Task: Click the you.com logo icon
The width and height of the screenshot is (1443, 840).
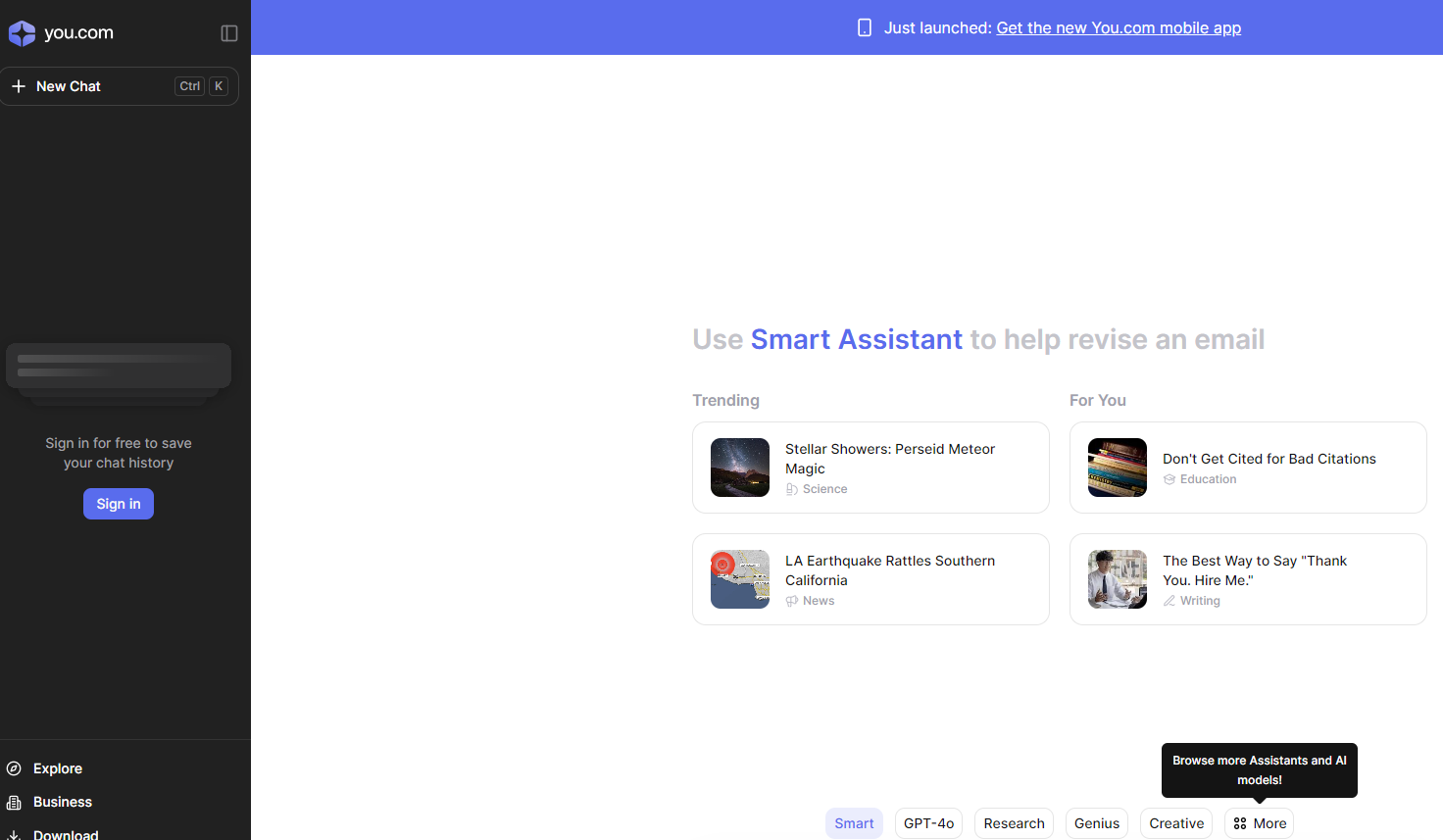Action: click(22, 33)
